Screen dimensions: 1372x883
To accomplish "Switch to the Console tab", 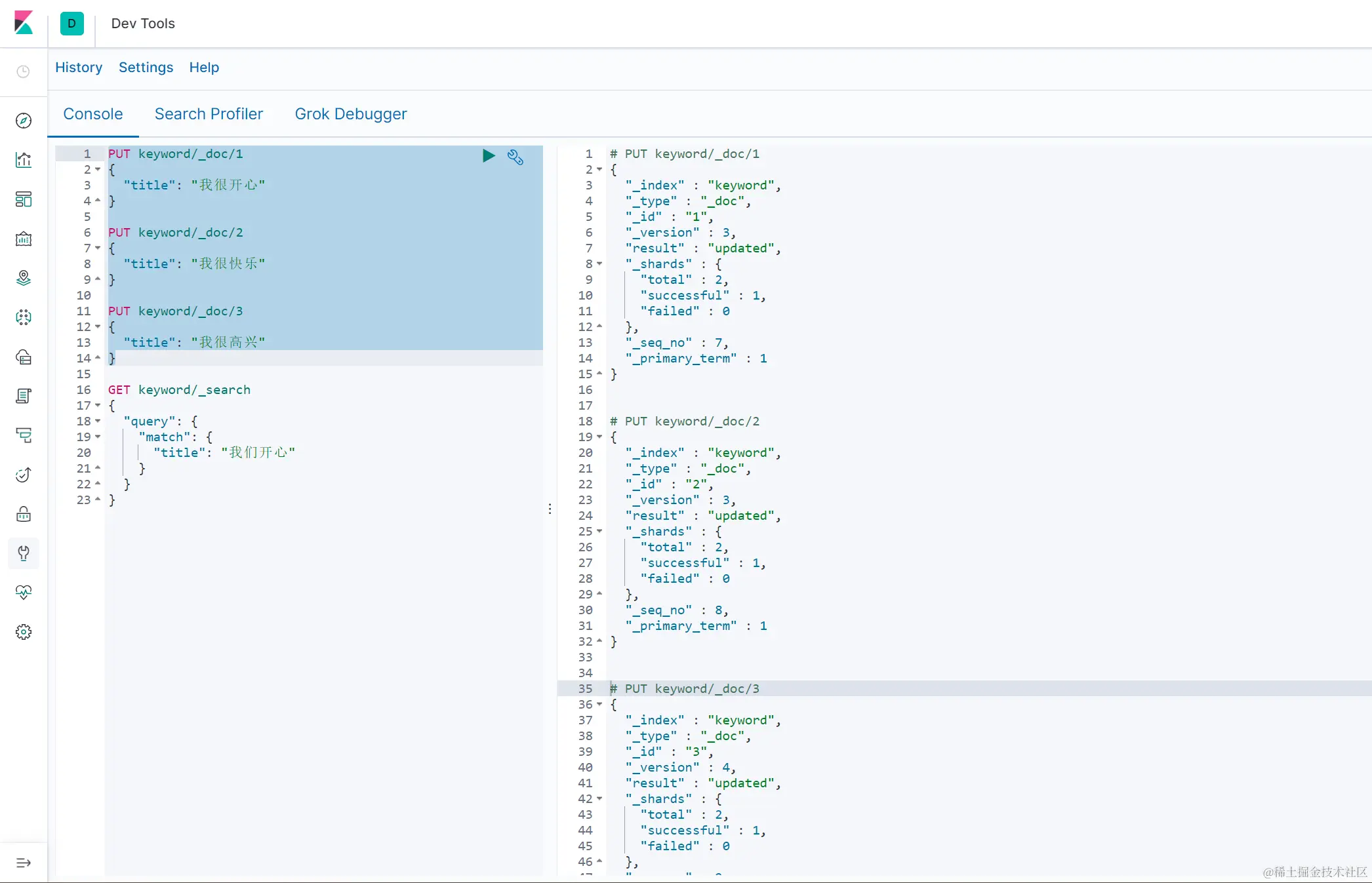I will 93,114.
